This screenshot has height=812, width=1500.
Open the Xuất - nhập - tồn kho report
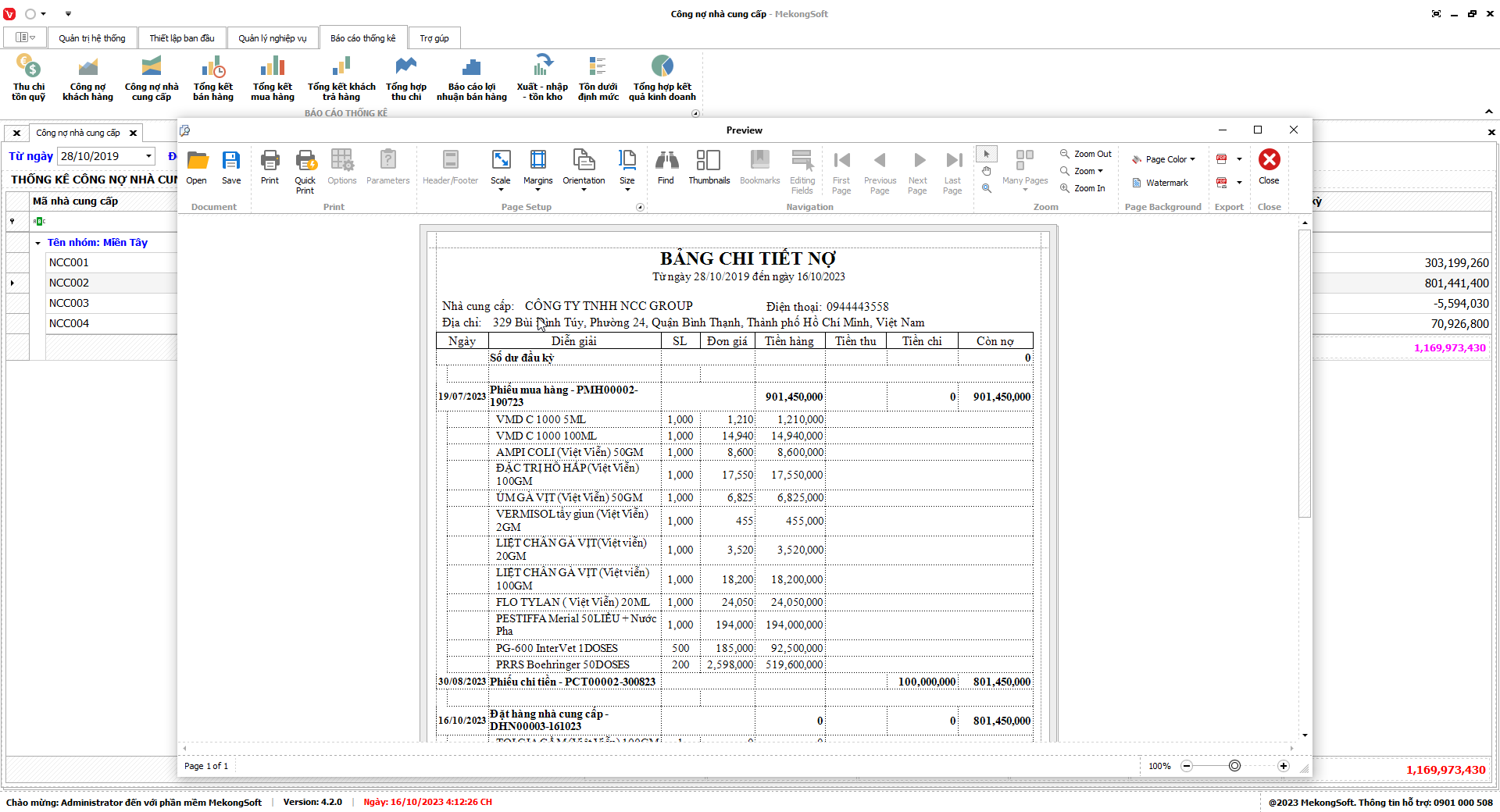tap(542, 79)
